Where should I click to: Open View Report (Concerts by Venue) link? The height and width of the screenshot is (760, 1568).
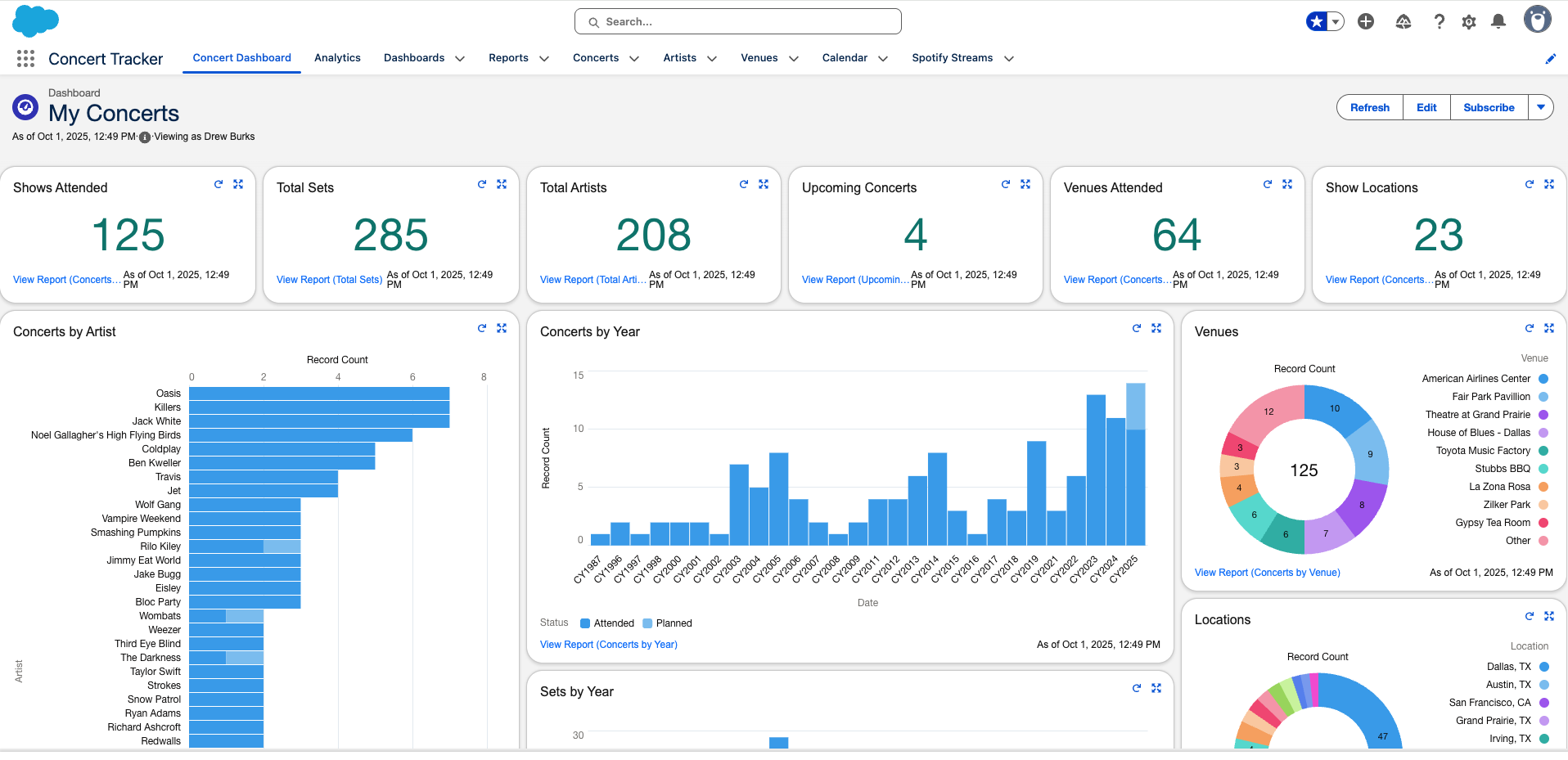coord(1267,573)
